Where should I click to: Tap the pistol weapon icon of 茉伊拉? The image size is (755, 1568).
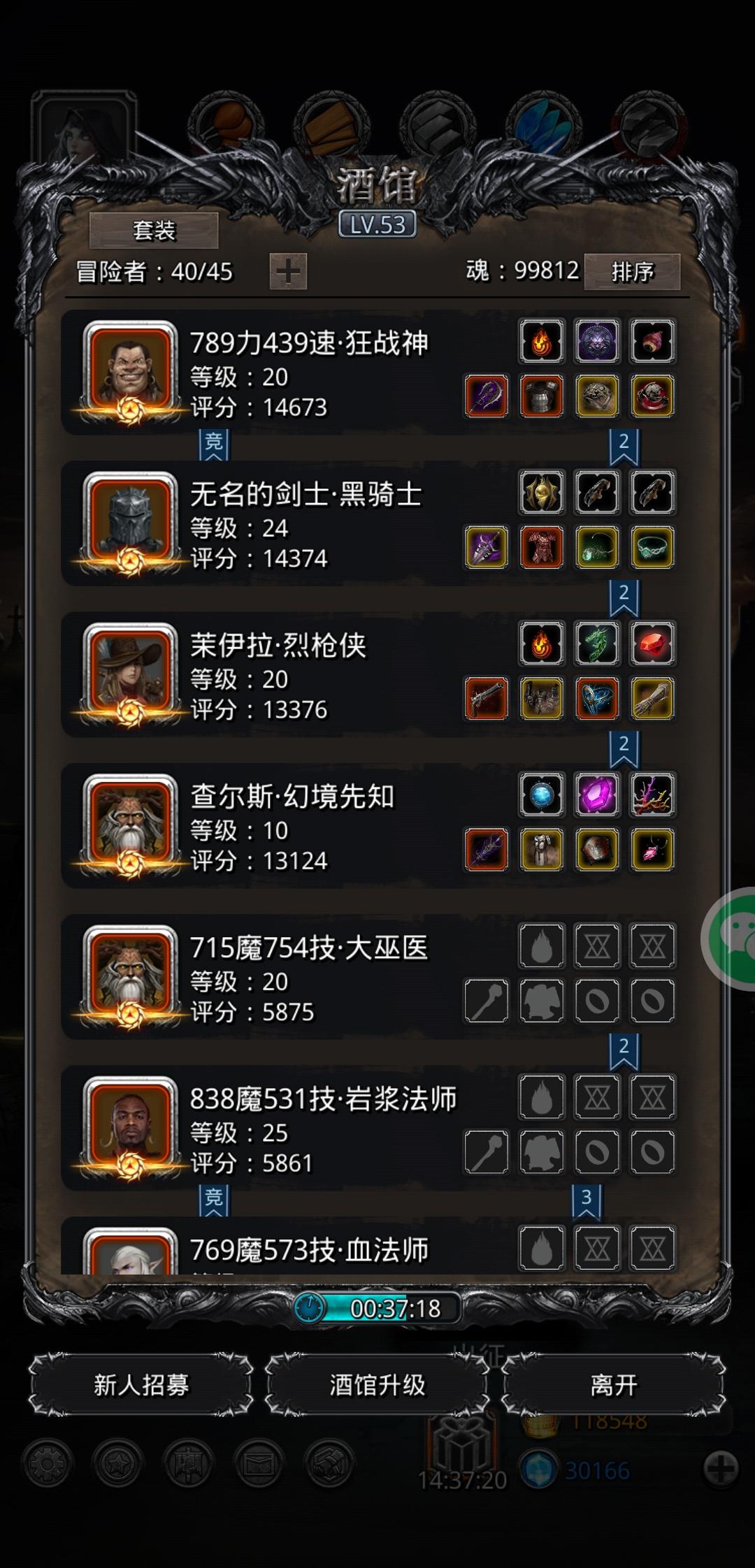(x=487, y=699)
